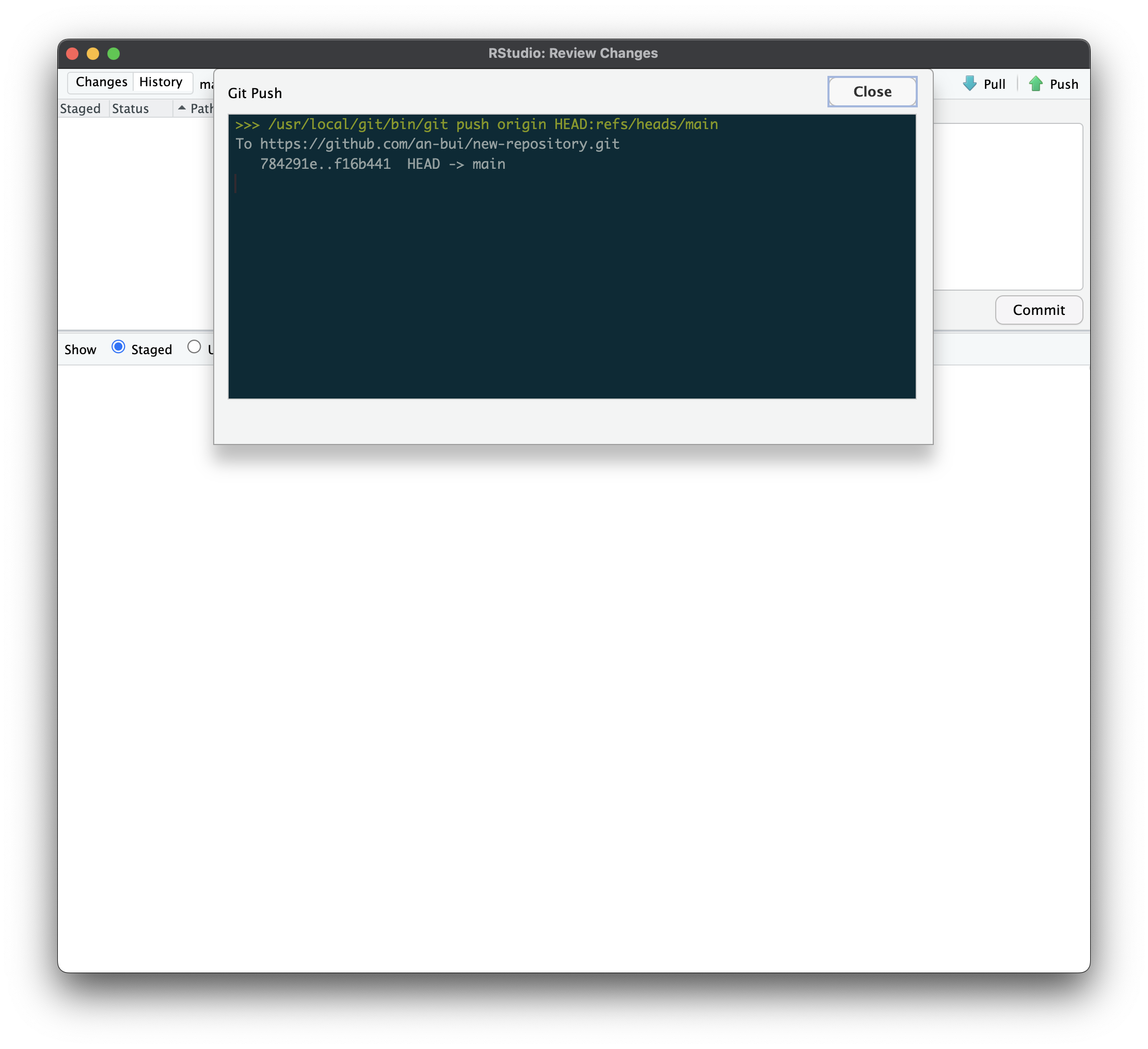Image resolution: width=1148 pixels, height=1049 pixels.
Task: Click the Git Push dialog title
Action: pos(254,93)
